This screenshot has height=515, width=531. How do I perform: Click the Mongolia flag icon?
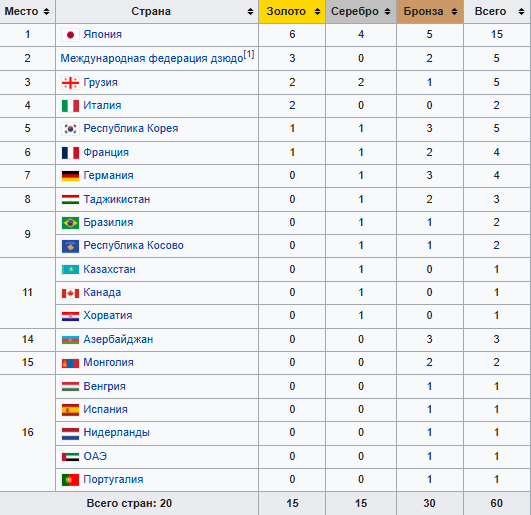(70, 363)
